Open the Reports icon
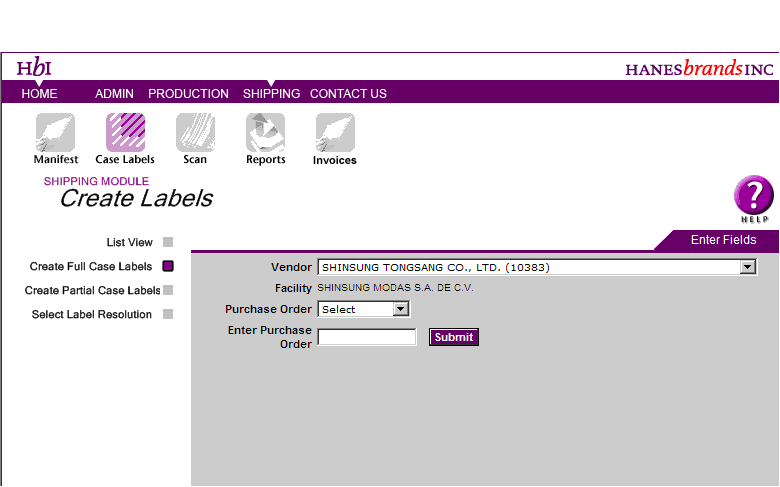780x487 pixels. tap(265, 133)
